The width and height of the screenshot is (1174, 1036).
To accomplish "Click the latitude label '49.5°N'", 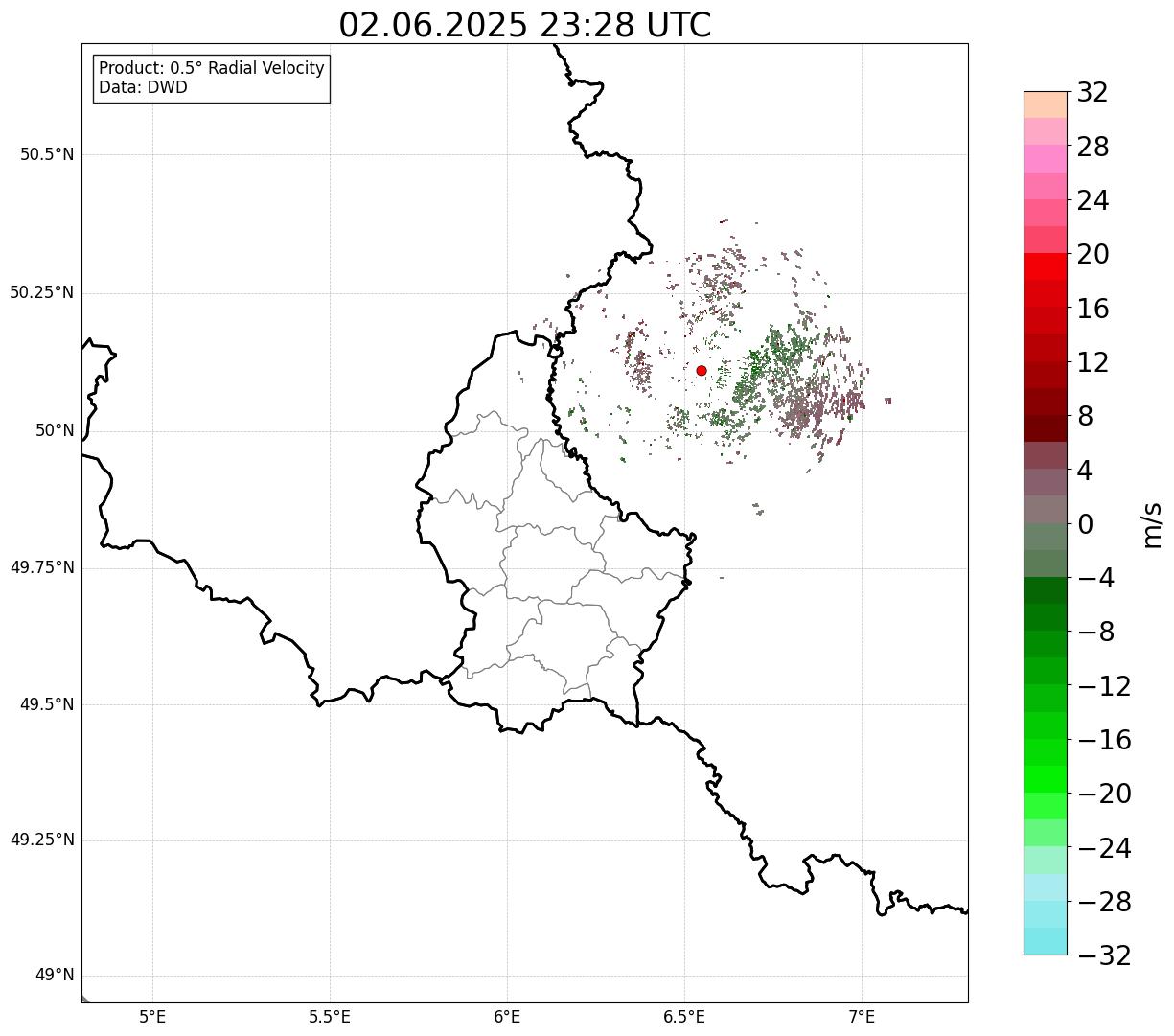I will coord(47,705).
